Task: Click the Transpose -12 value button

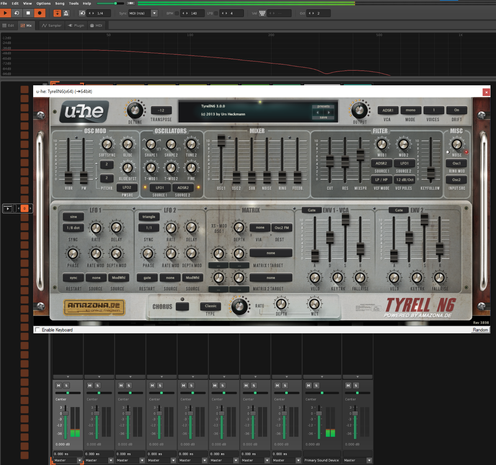Action: pos(161,110)
